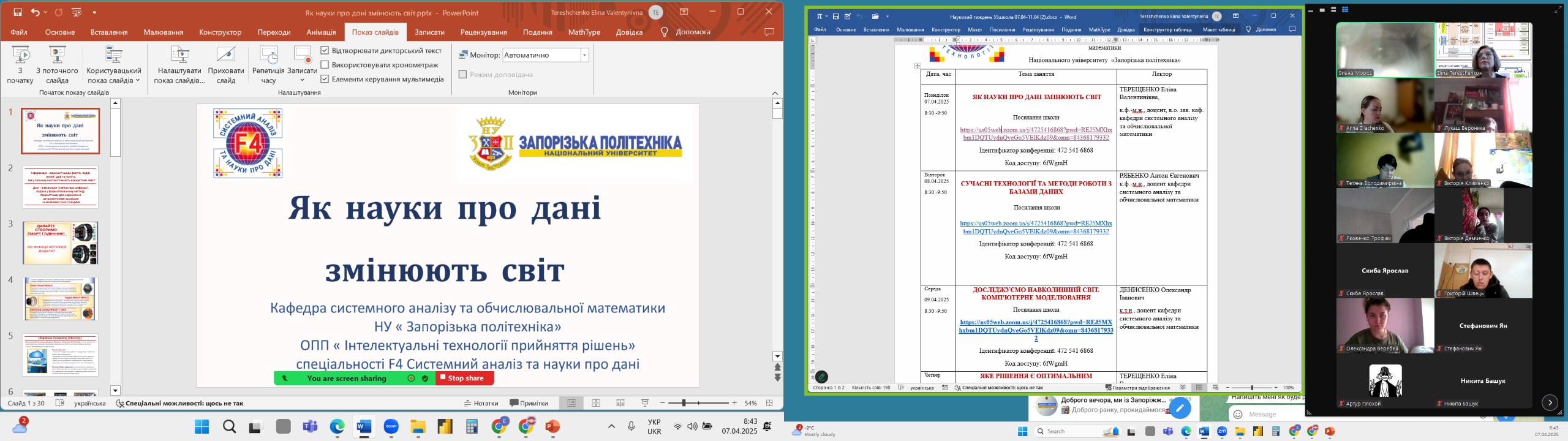Image resolution: width=1568 pixels, height=441 pixels.
Task: Select slide 3 thumbnail in slide panel
Action: (x=60, y=243)
